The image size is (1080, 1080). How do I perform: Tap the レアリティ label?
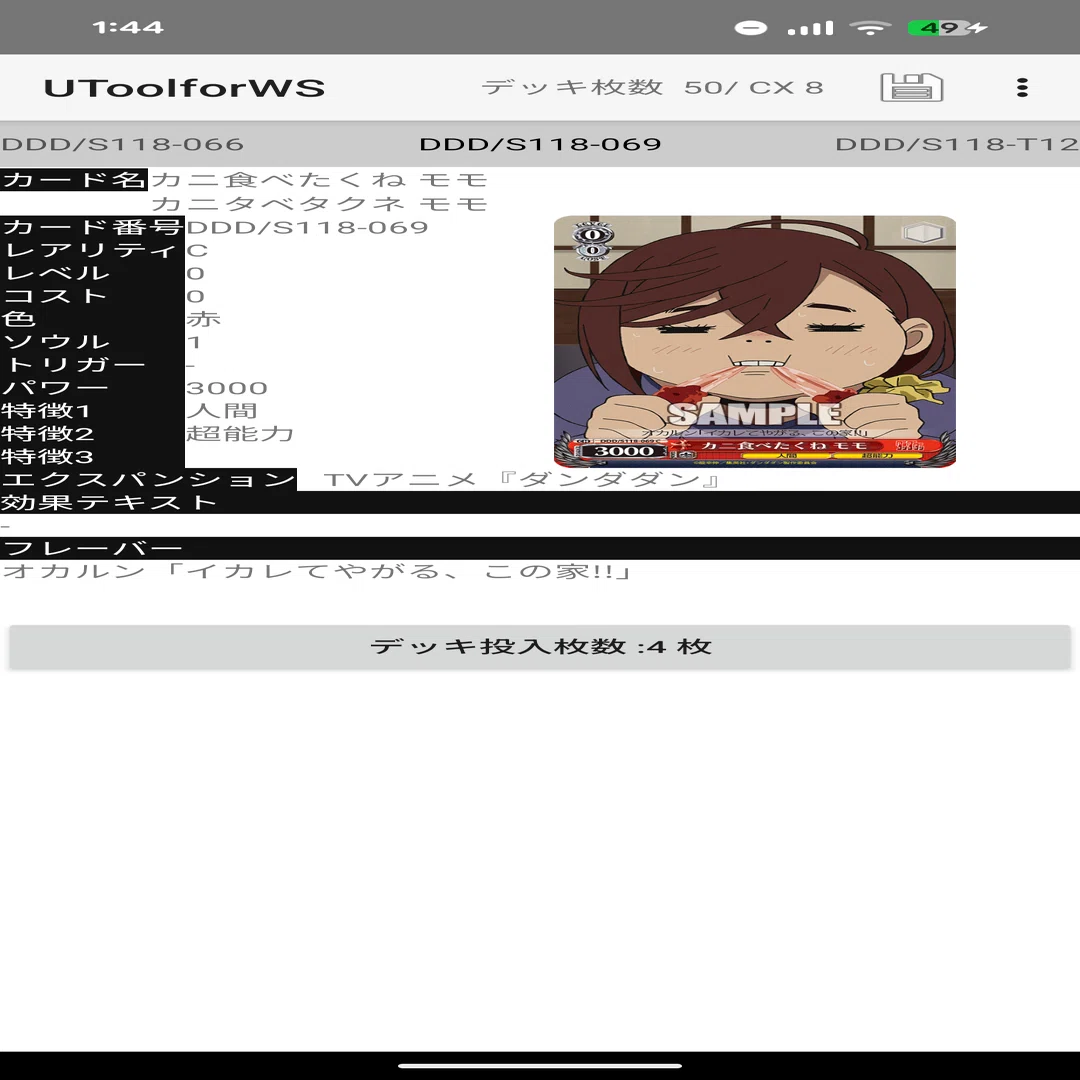tap(92, 250)
